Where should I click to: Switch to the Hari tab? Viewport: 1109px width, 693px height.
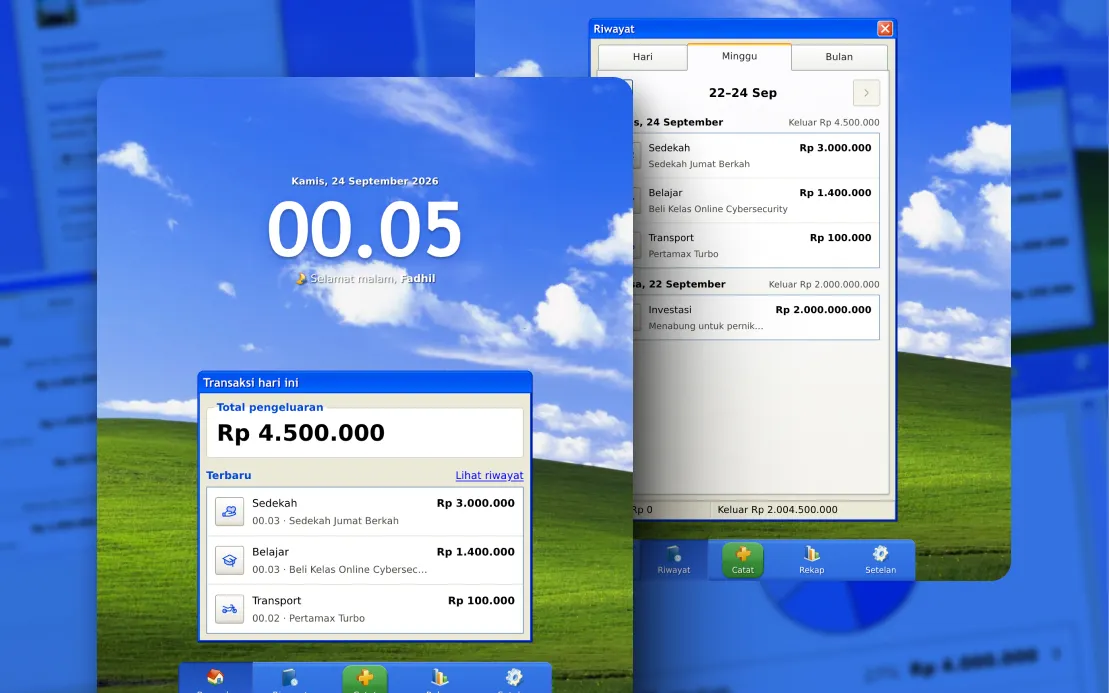pos(642,57)
